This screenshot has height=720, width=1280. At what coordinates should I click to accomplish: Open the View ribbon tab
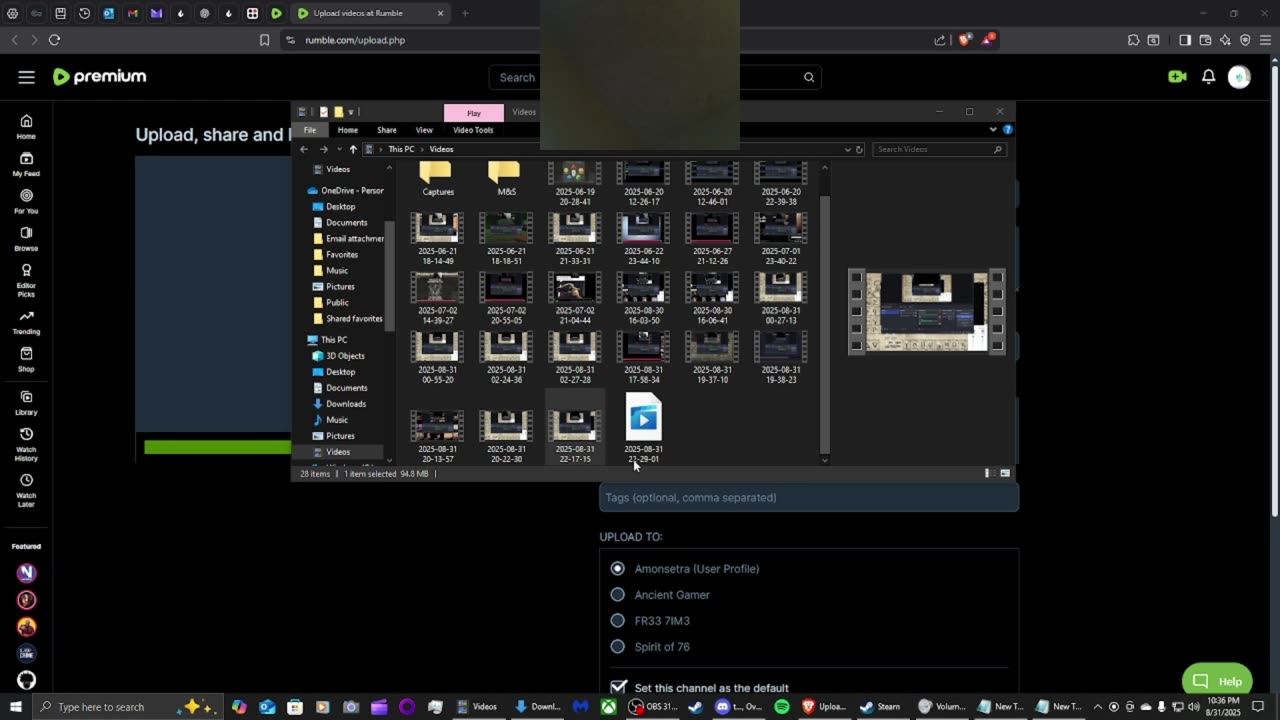tap(424, 130)
